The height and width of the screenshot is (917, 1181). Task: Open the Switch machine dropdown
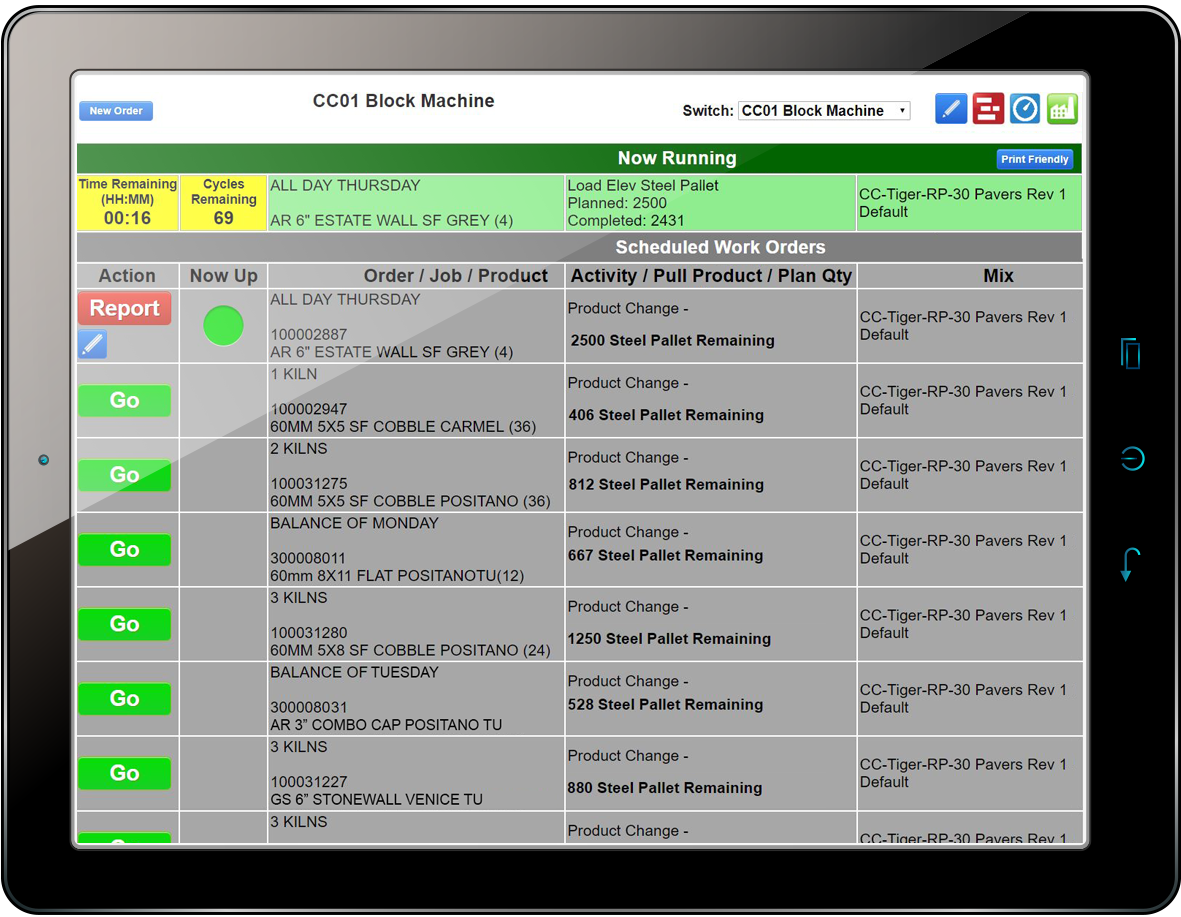click(824, 111)
